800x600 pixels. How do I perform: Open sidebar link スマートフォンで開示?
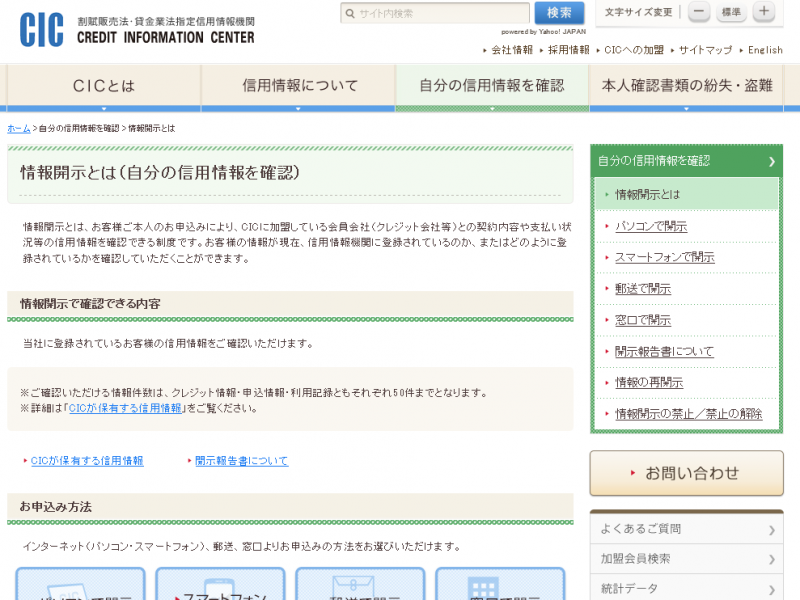[x=664, y=257]
